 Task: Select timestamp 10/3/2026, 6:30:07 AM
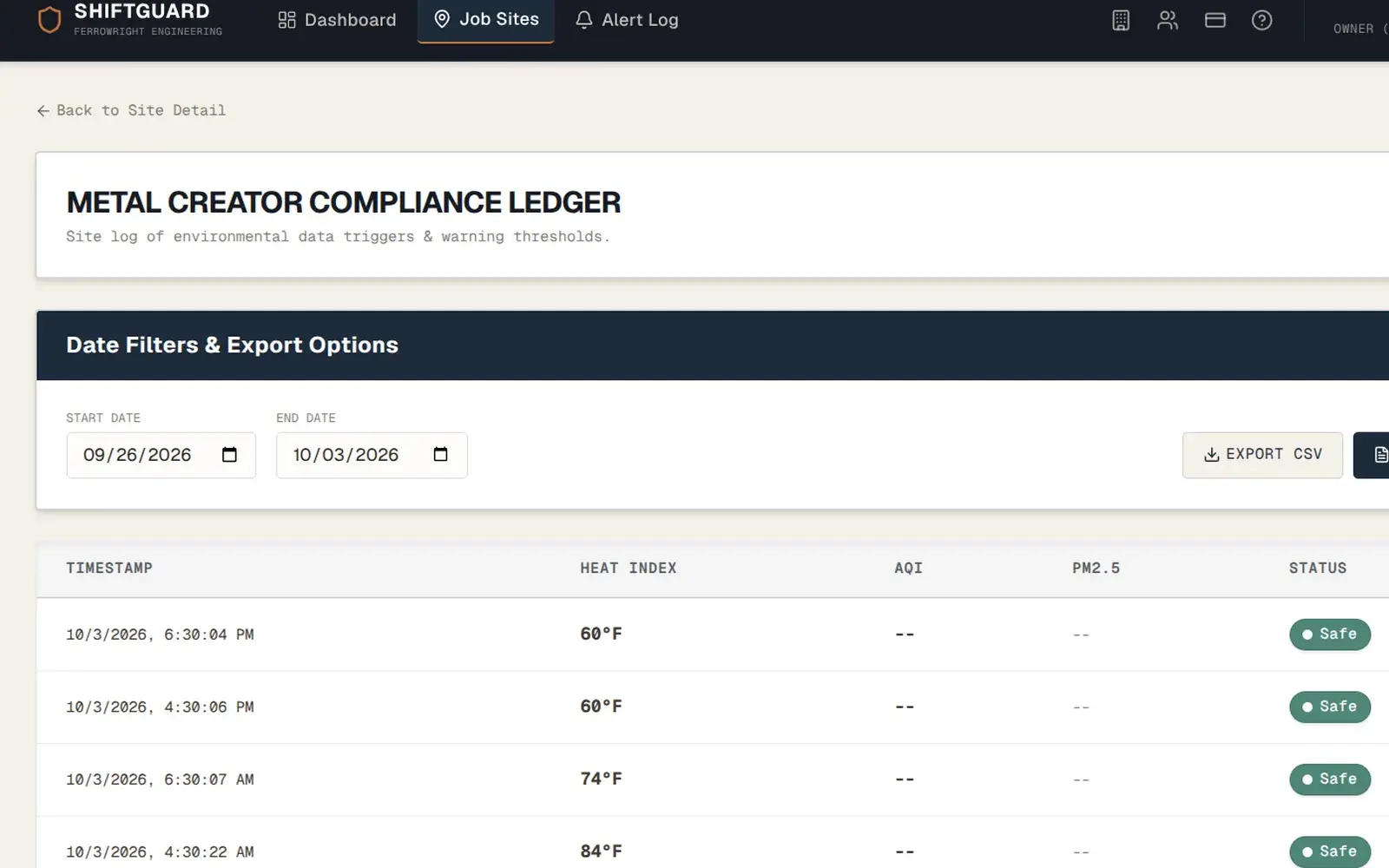[x=160, y=779]
